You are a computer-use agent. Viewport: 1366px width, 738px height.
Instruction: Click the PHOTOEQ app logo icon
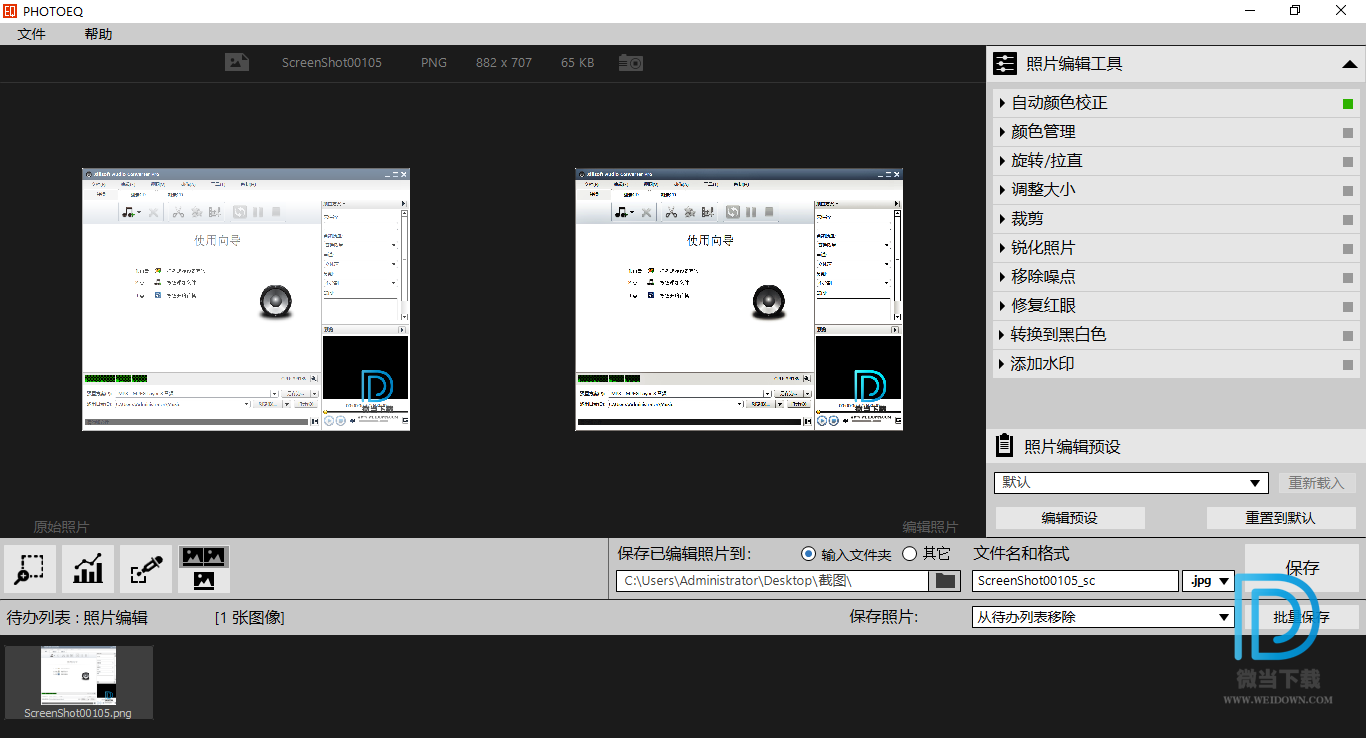pos(9,10)
